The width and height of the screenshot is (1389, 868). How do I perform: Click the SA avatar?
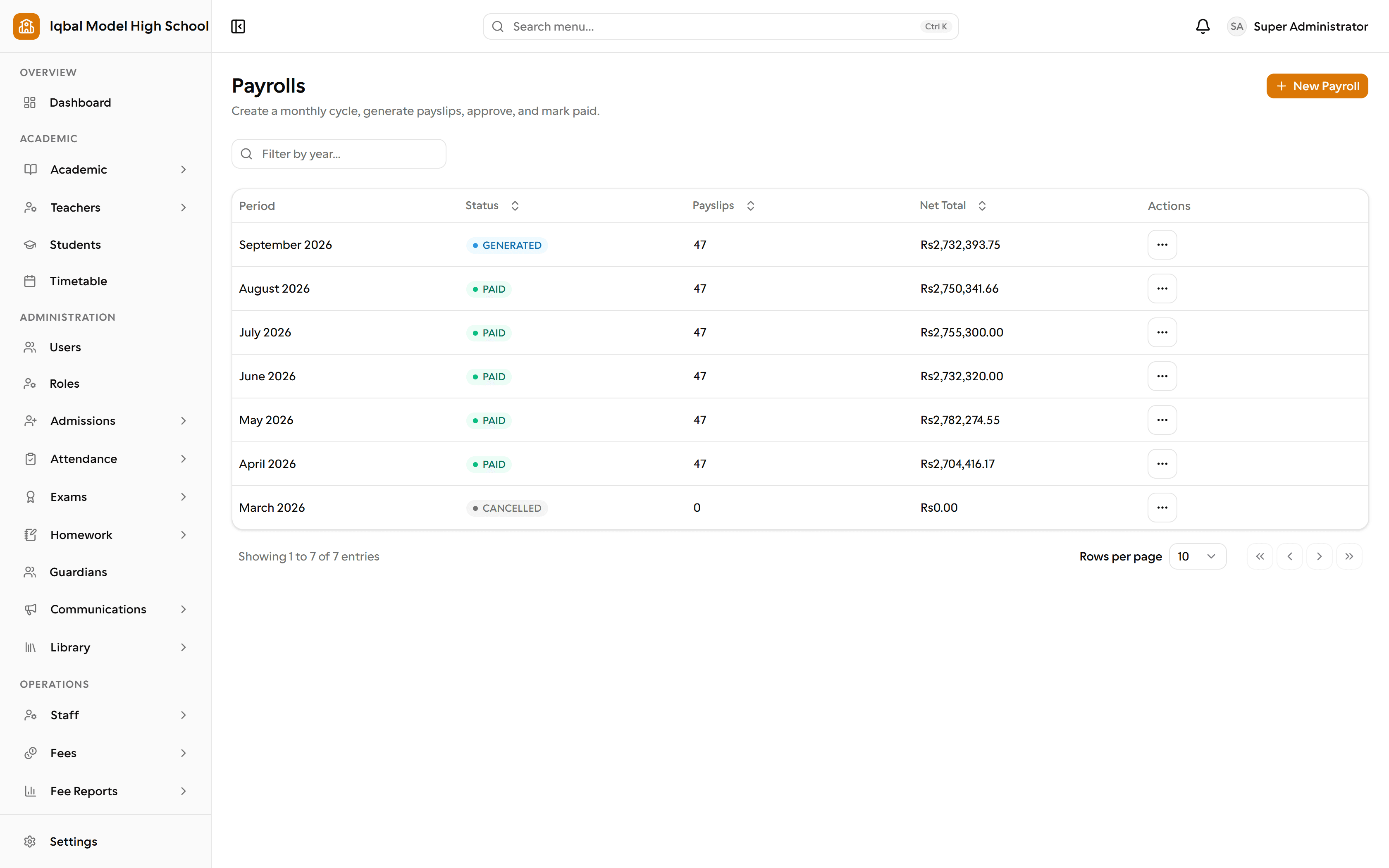point(1236,26)
